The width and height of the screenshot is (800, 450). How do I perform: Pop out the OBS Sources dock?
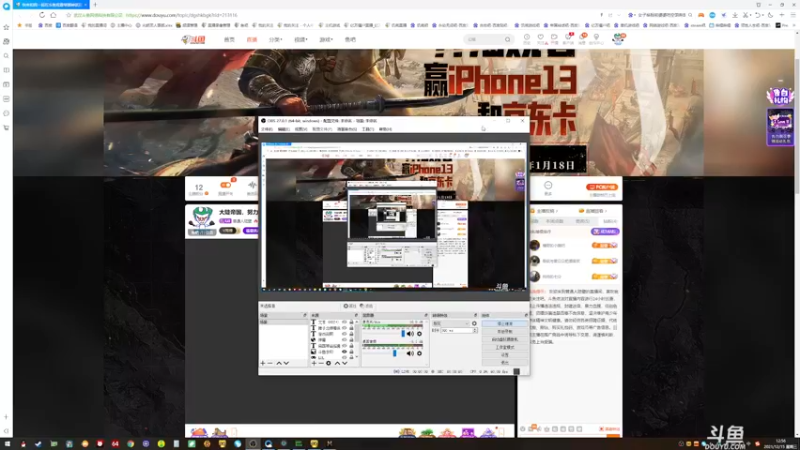click(356, 315)
